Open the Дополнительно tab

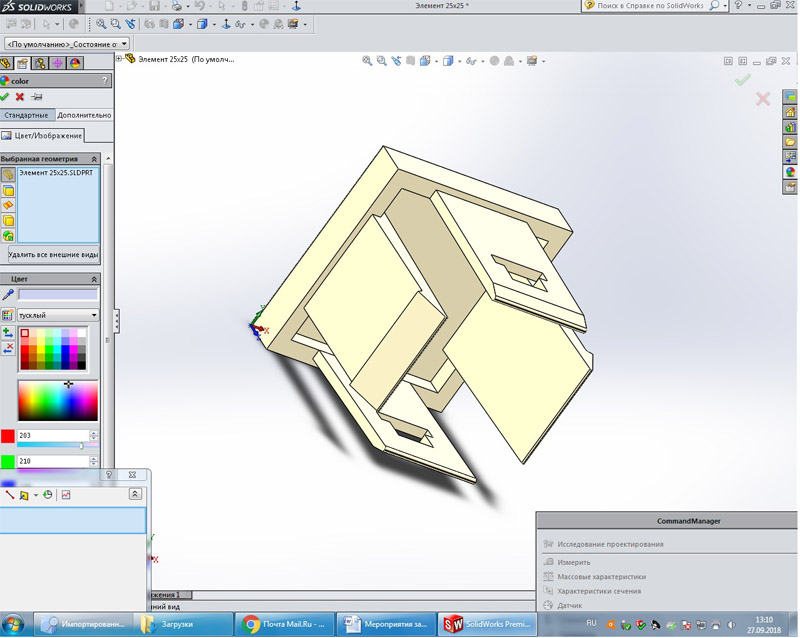[x=84, y=115]
